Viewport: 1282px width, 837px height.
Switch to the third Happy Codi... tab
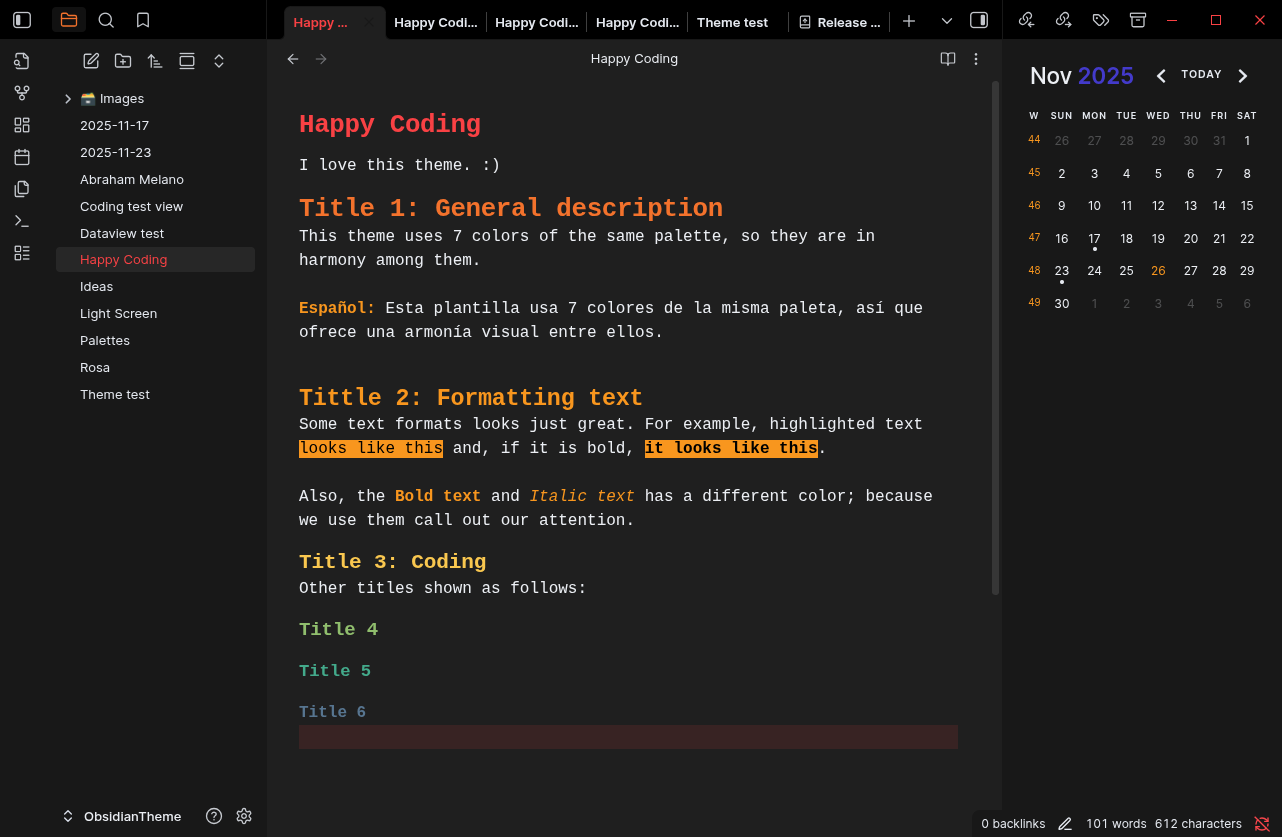pos(536,22)
